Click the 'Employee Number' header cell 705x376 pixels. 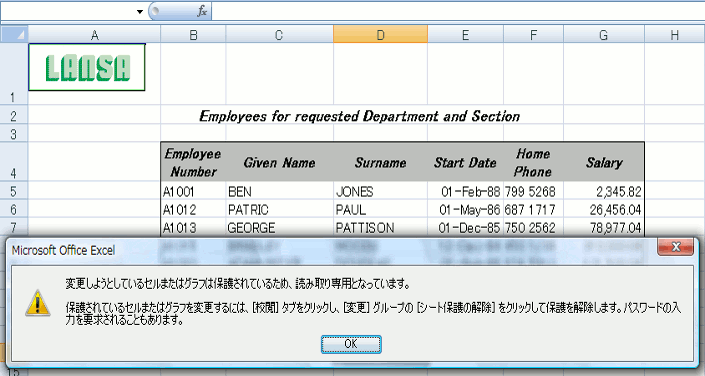click(193, 162)
